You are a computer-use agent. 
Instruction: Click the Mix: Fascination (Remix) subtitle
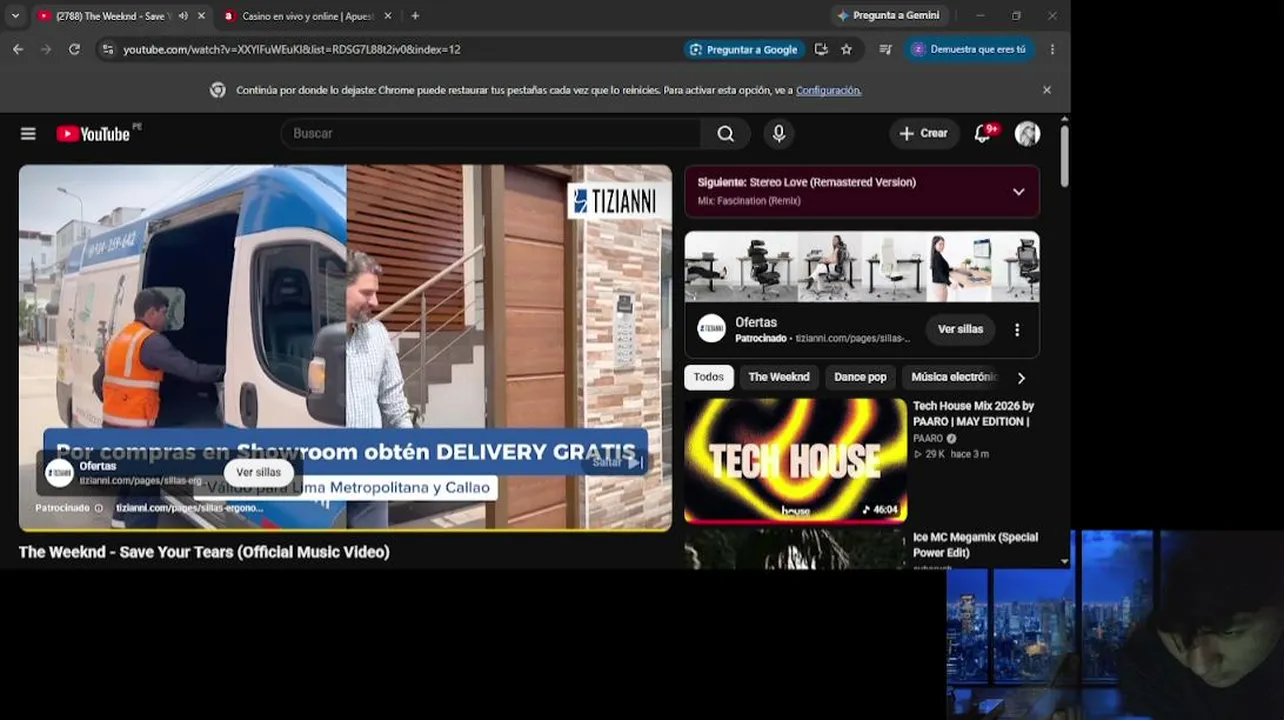[x=749, y=201]
